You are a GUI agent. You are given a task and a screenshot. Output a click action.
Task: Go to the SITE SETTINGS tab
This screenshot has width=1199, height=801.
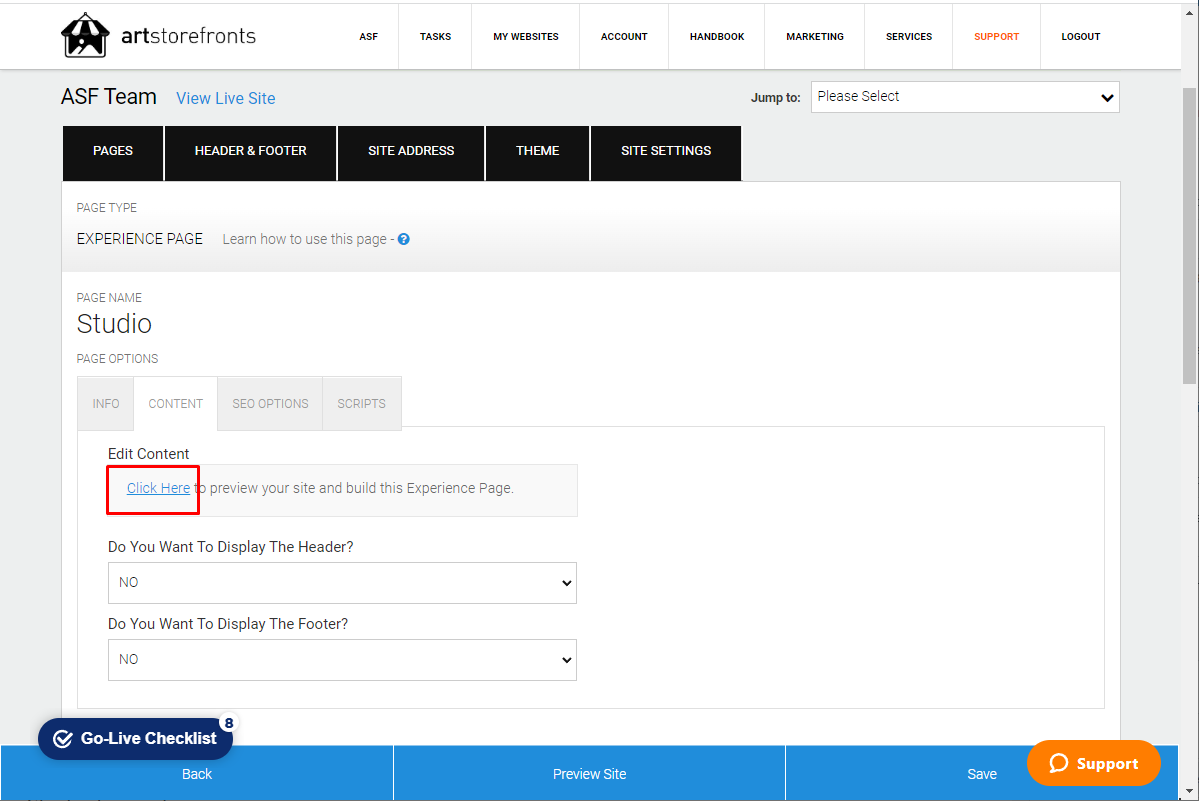(x=665, y=151)
